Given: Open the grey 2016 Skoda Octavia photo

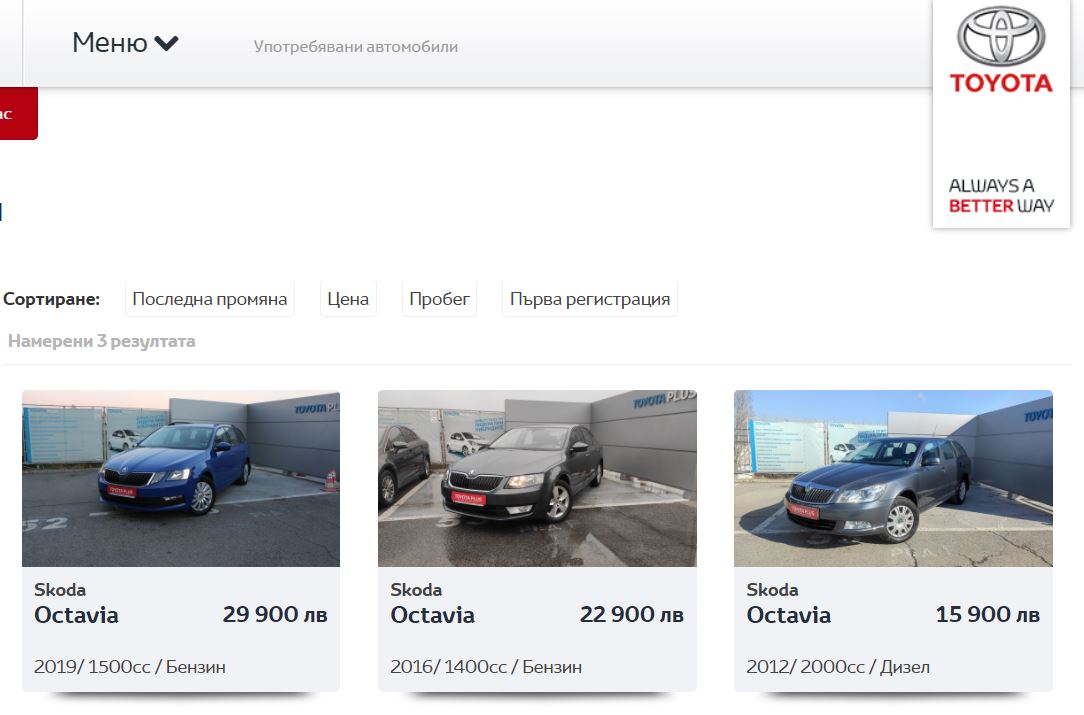Looking at the screenshot, I should click(x=537, y=478).
